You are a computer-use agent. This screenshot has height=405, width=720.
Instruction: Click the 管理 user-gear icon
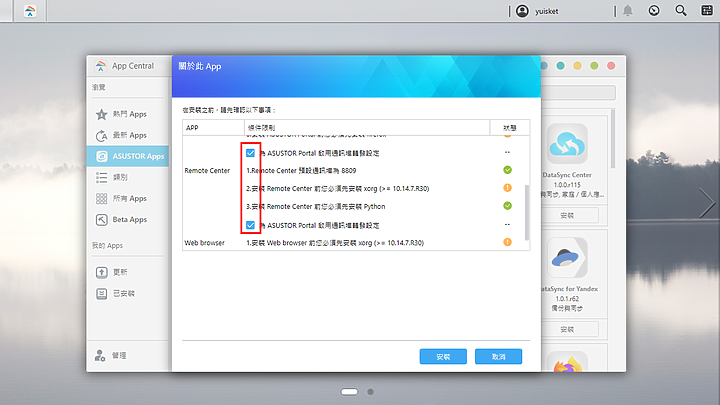click(100, 355)
